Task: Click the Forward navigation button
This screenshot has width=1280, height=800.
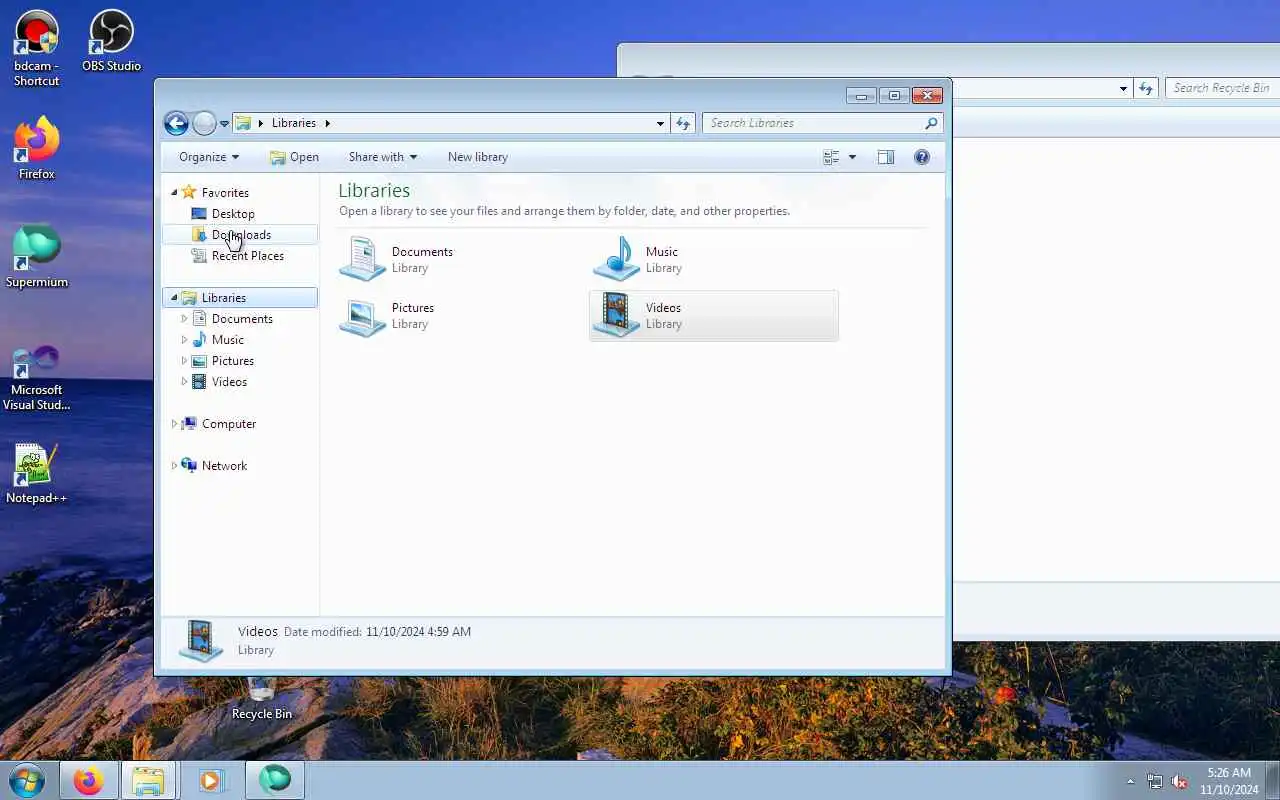Action: coord(204,123)
